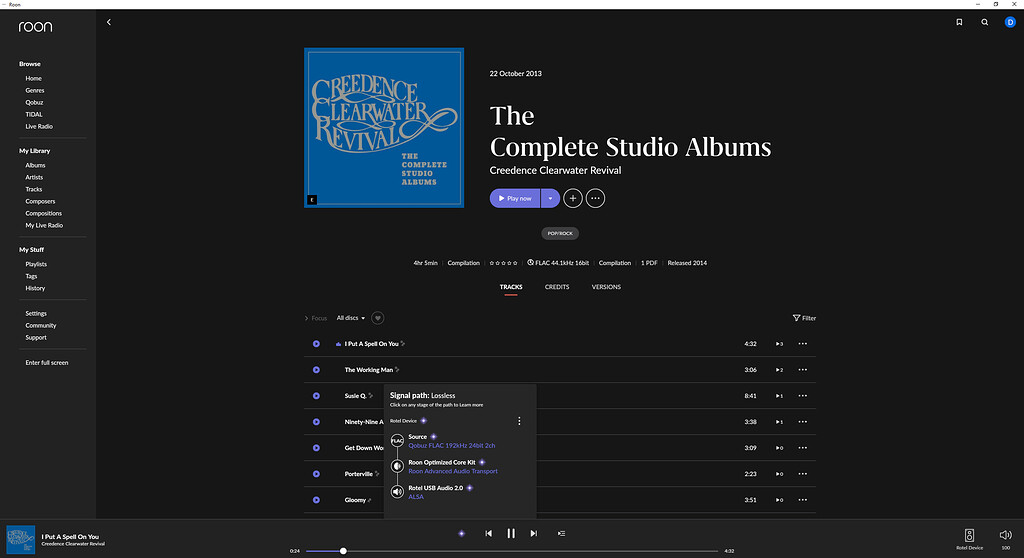This screenshot has width=1024, height=558.
Task: Click the playback progress bar knob
Action: (x=343, y=551)
